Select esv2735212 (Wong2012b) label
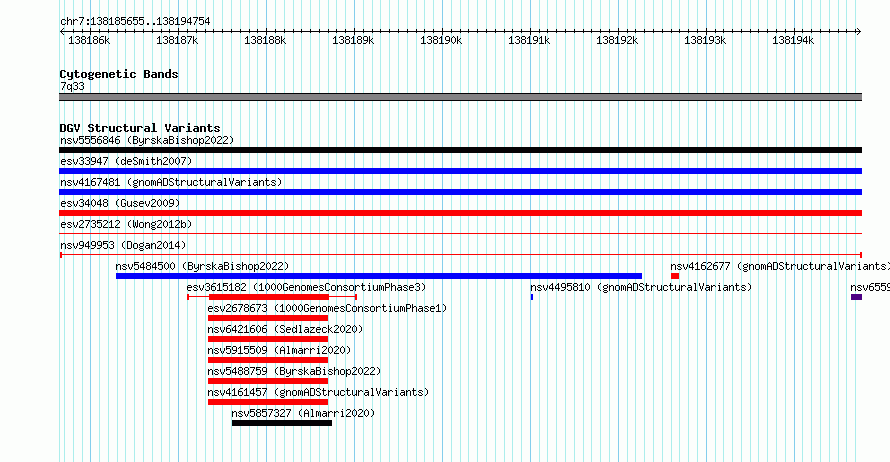890x462 pixels. point(126,224)
